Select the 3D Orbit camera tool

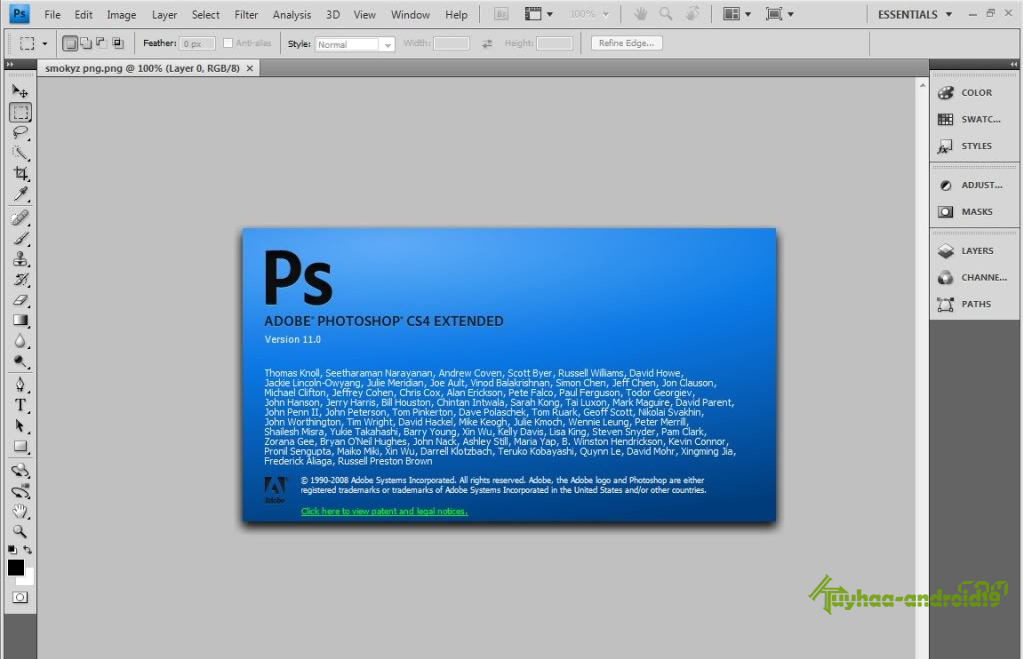pos(20,491)
